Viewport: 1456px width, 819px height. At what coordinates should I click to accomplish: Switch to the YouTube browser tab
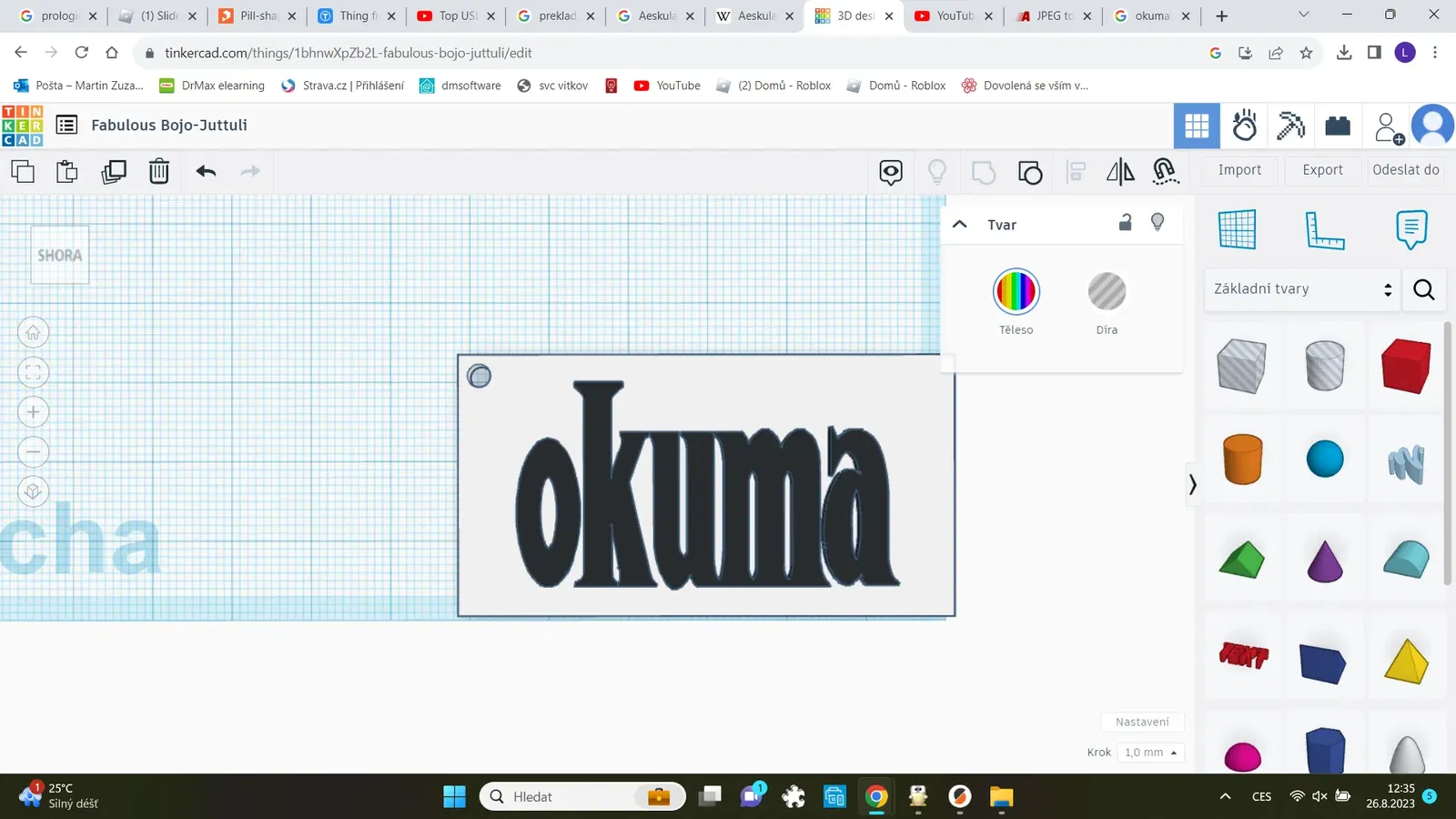954,15
